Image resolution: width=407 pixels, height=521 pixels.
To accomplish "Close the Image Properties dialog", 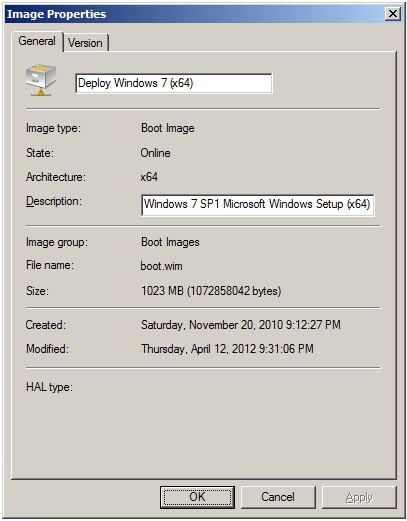I will point(393,14).
